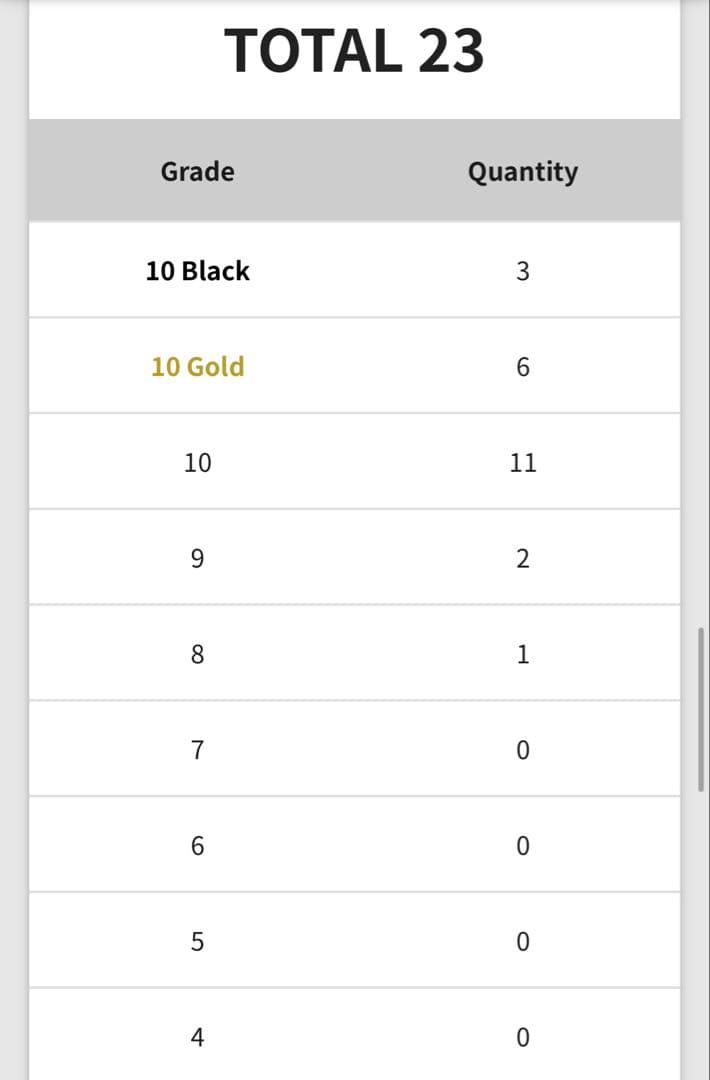This screenshot has width=710, height=1080.
Task: Select the grade 7 row label
Action: pyautogui.click(x=197, y=750)
